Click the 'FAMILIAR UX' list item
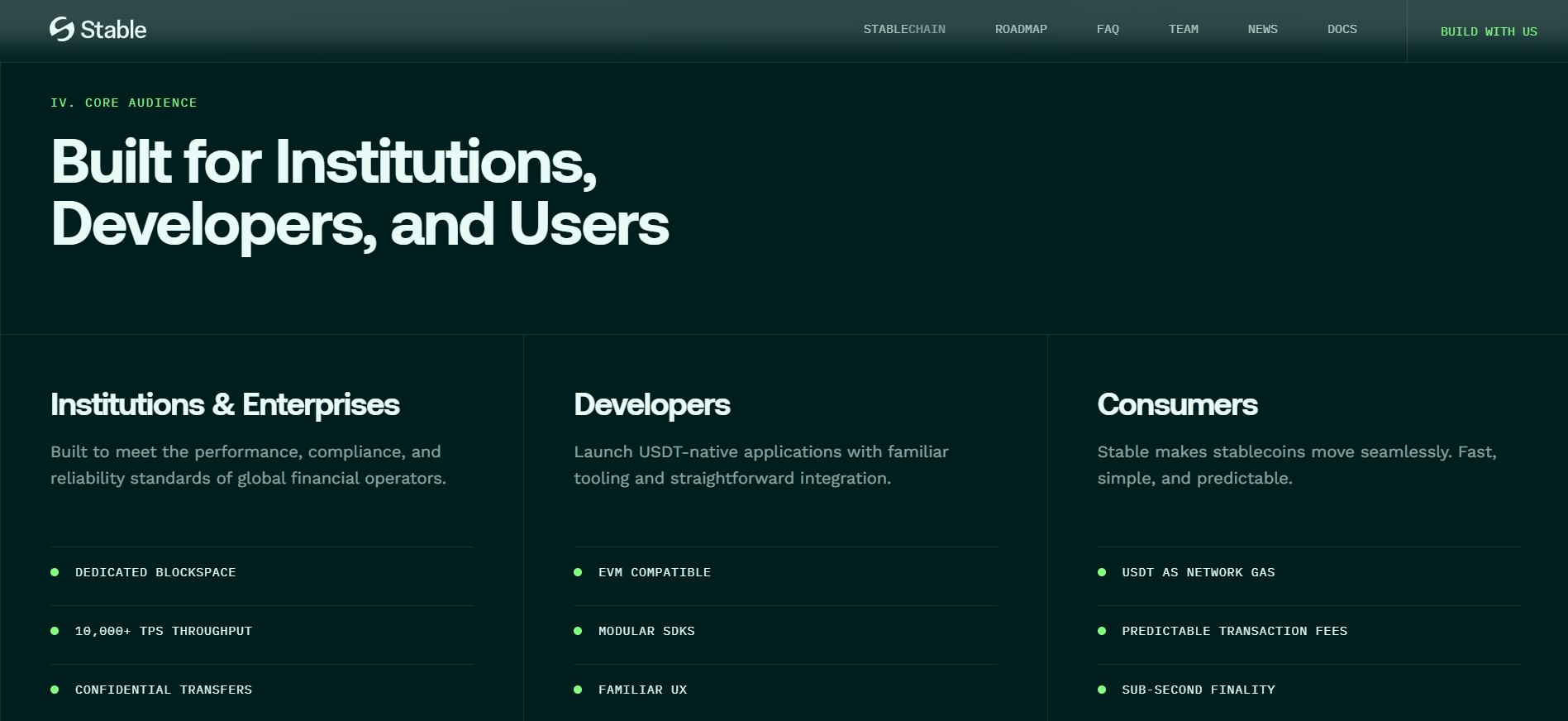Image resolution: width=1568 pixels, height=721 pixels. point(785,690)
